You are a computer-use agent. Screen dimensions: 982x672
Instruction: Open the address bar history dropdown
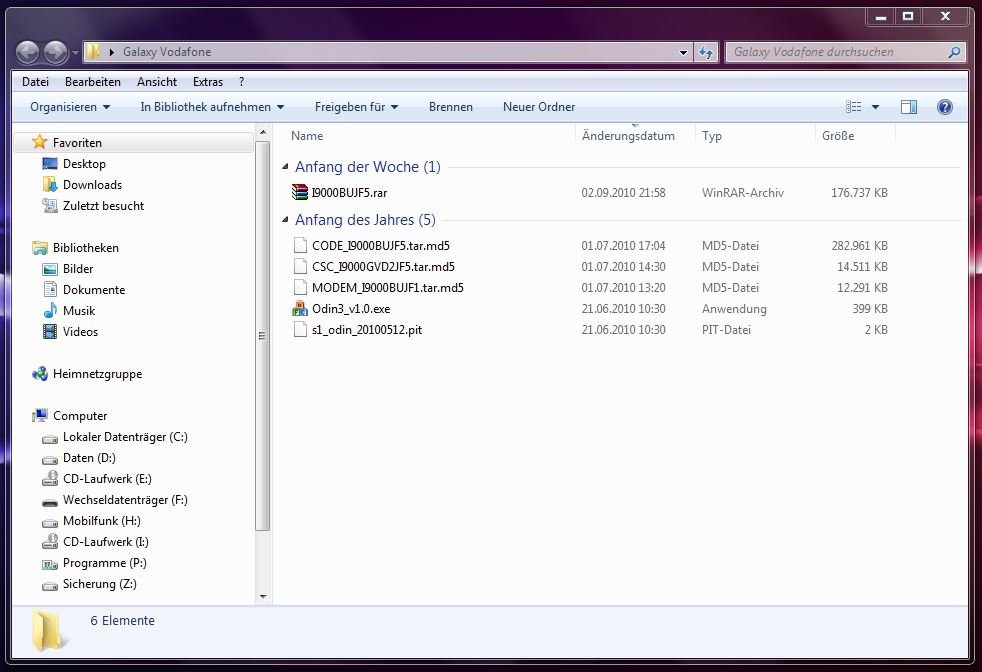point(683,53)
